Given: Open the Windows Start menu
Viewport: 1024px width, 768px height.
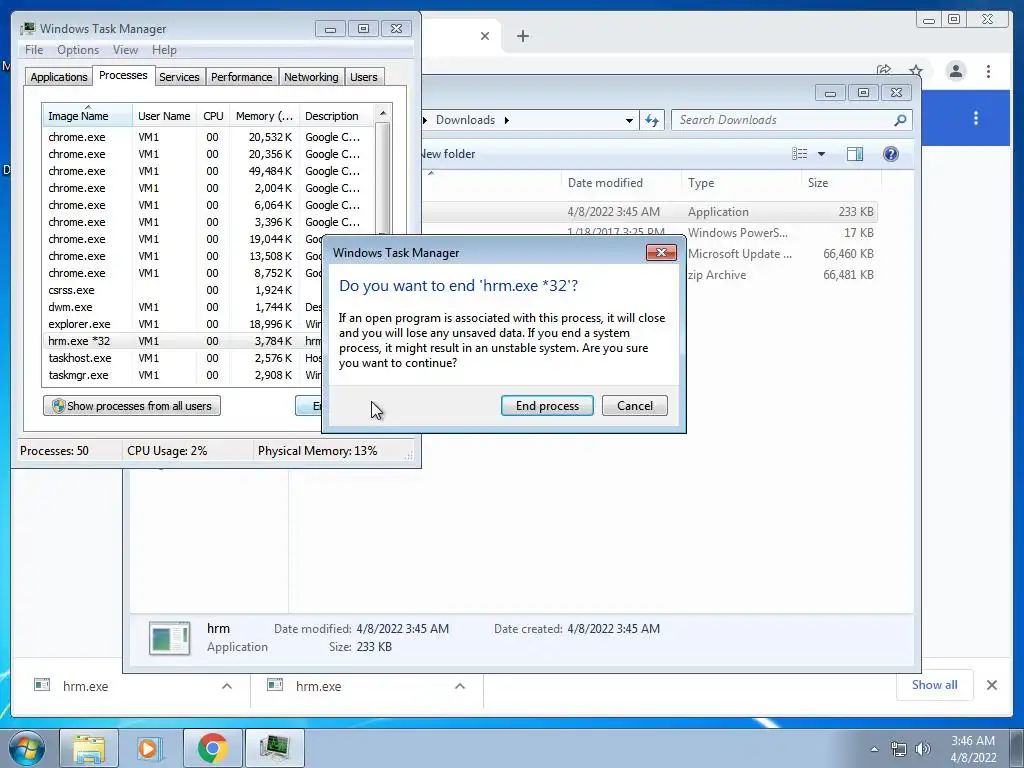Looking at the screenshot, I should 27,748.
